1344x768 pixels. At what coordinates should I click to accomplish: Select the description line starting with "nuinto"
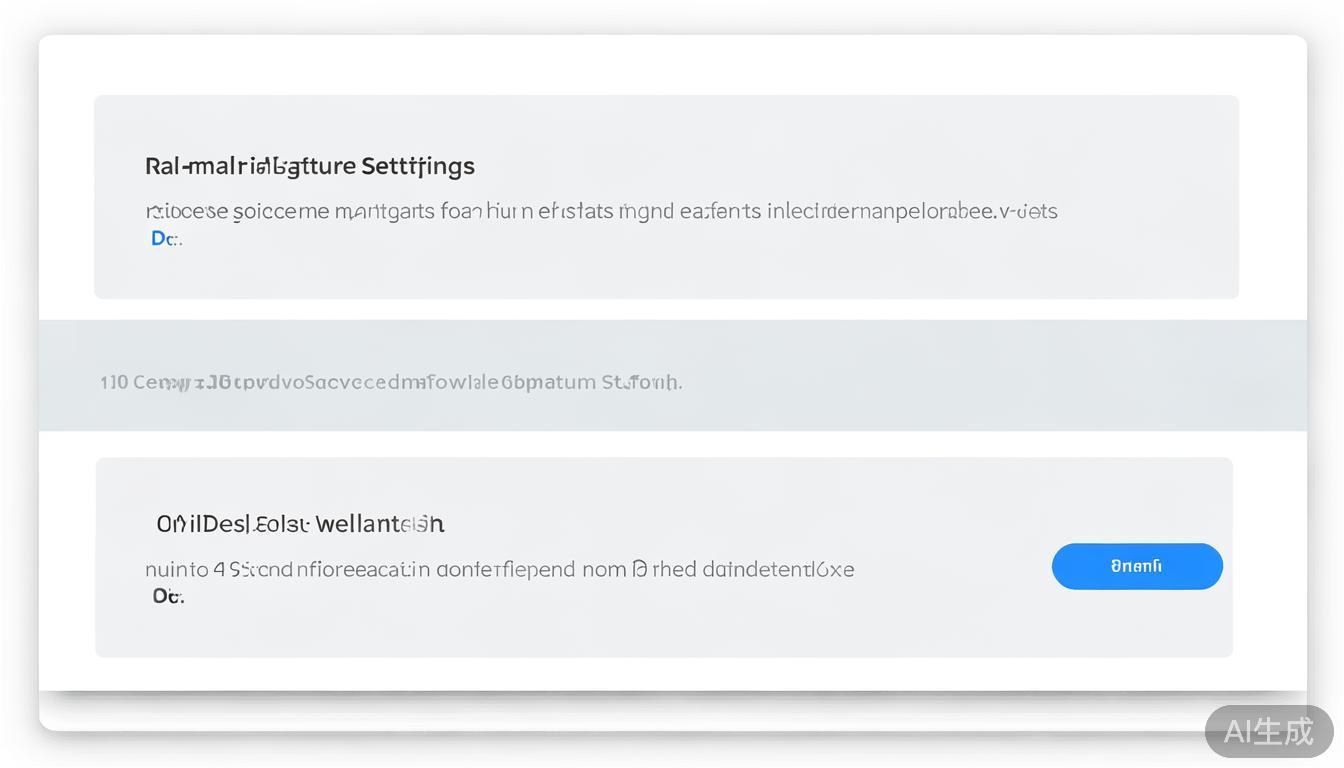click(499, 570)
